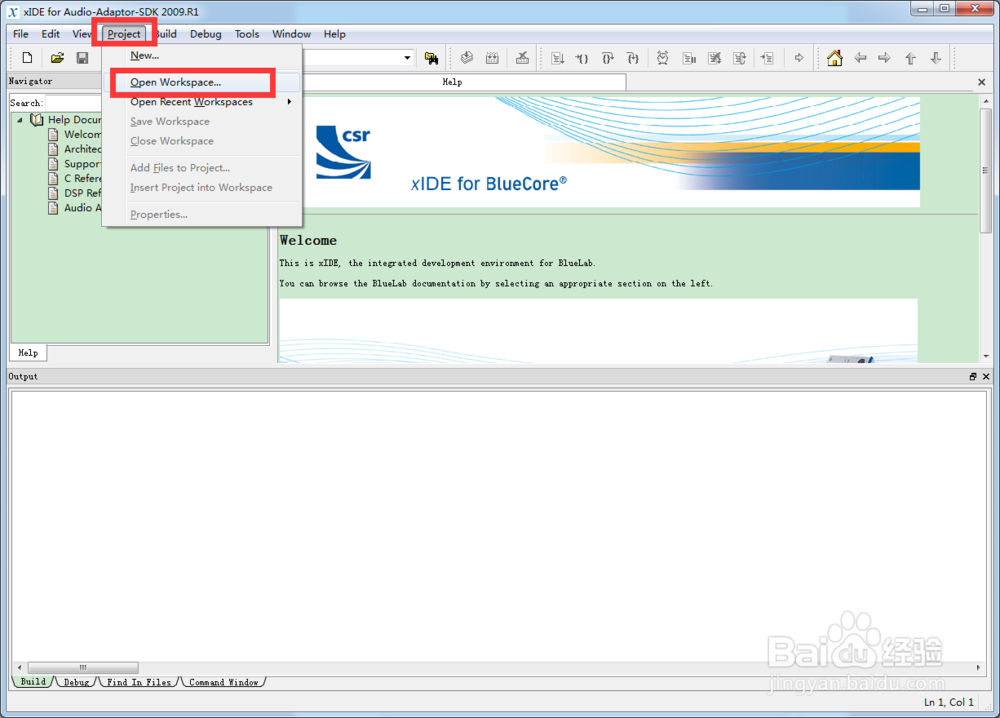Switch to Find In Files tab
The image size is (1000, 718).
pyautogui.click(x=139, y=682)
